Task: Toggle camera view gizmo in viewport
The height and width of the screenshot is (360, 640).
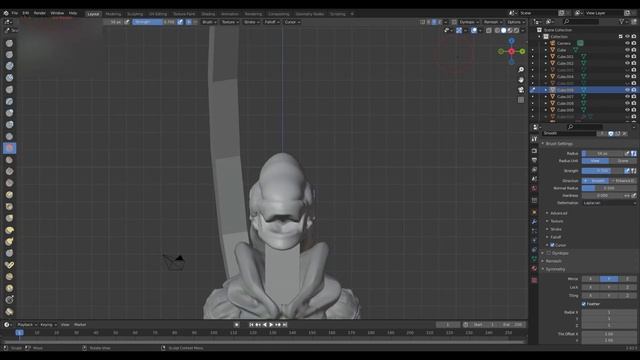Action: point(521,90)
